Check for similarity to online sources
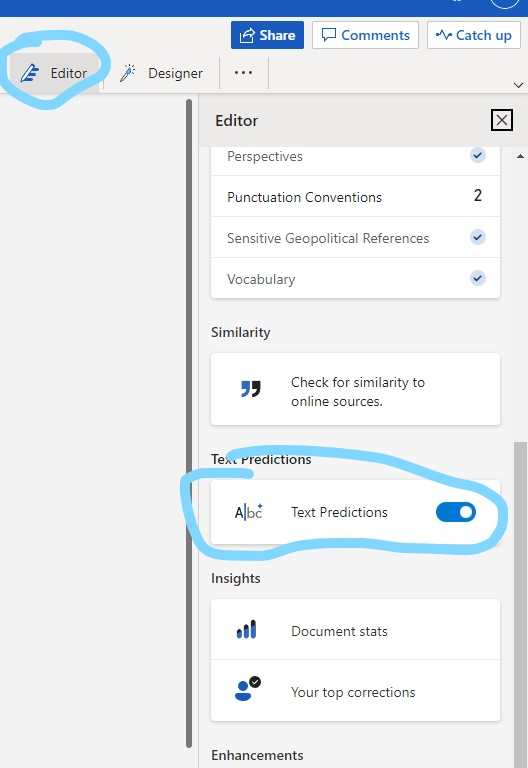This screenshot has height=768, width=528. point(355,389)
